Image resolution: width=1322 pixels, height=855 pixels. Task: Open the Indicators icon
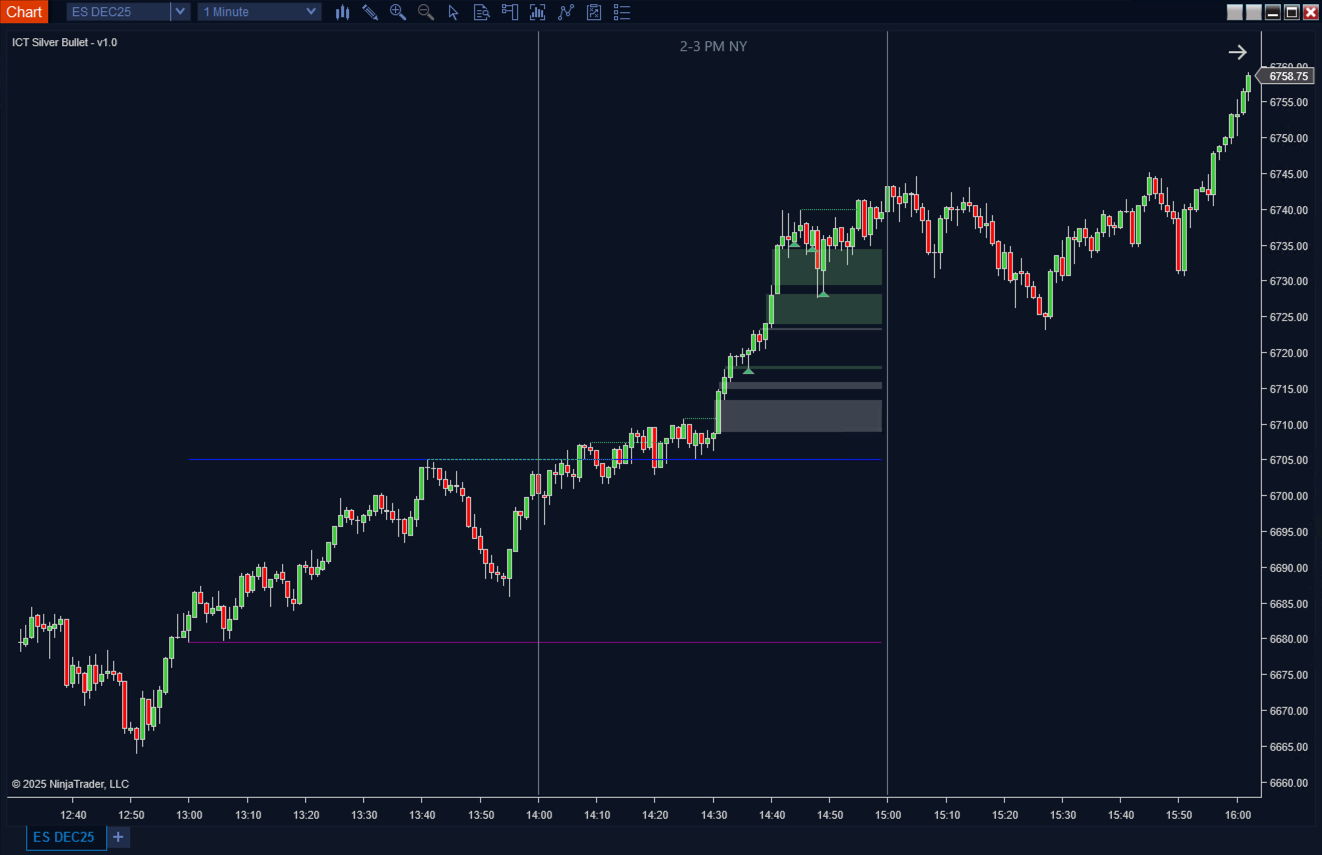pos(566,12)
